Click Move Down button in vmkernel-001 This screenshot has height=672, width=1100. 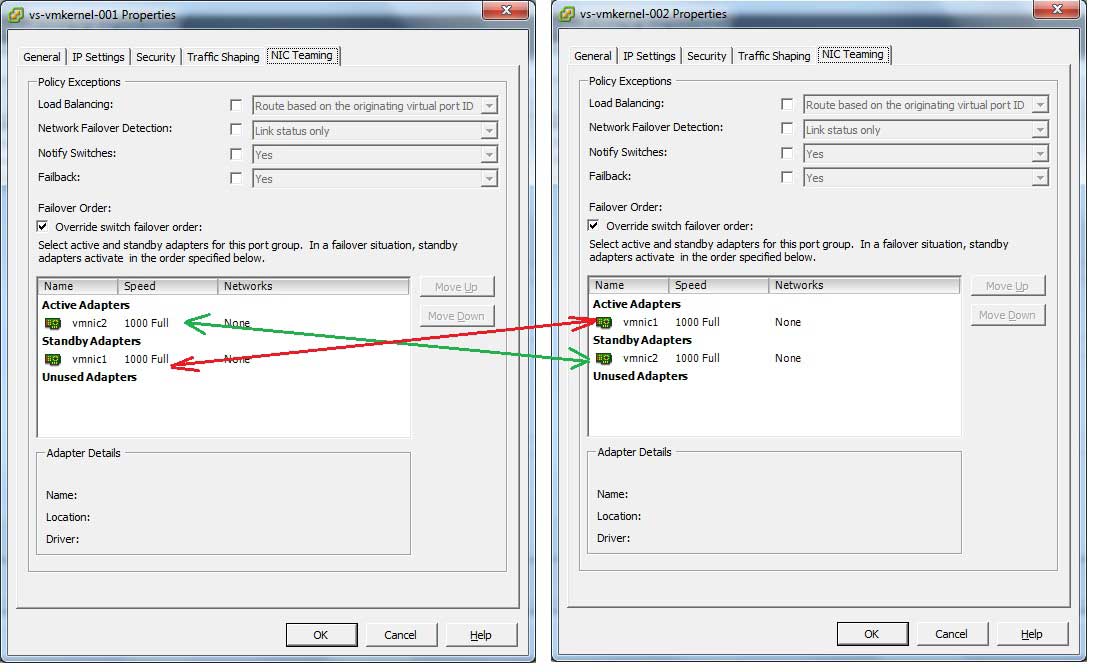457,316
